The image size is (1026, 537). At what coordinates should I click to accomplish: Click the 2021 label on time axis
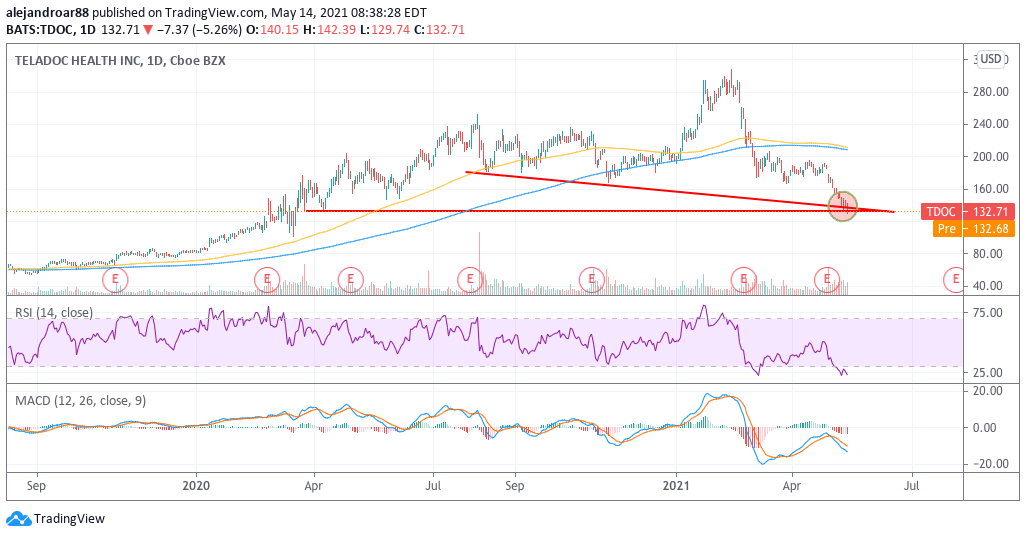pos(676,486)
